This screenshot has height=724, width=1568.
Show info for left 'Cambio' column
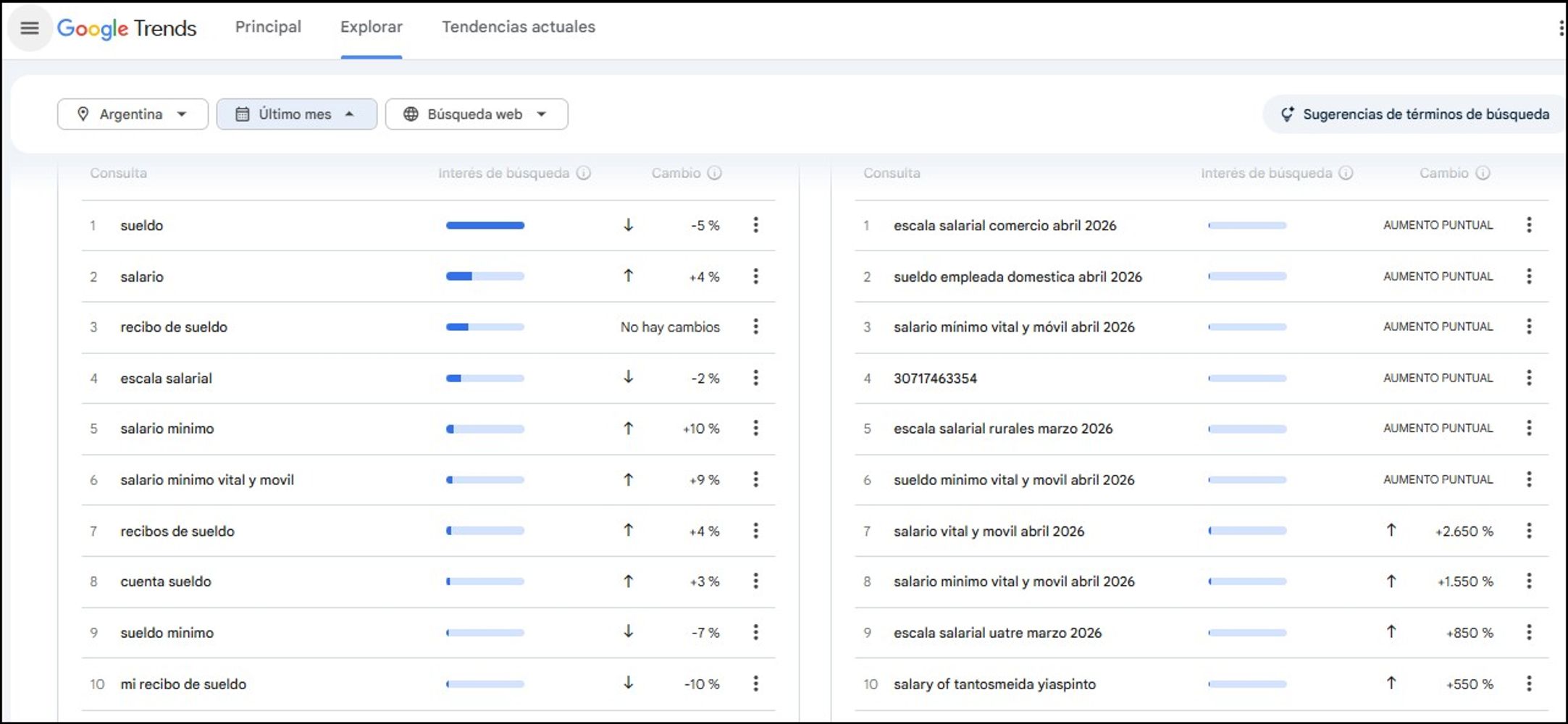point(714,173)
